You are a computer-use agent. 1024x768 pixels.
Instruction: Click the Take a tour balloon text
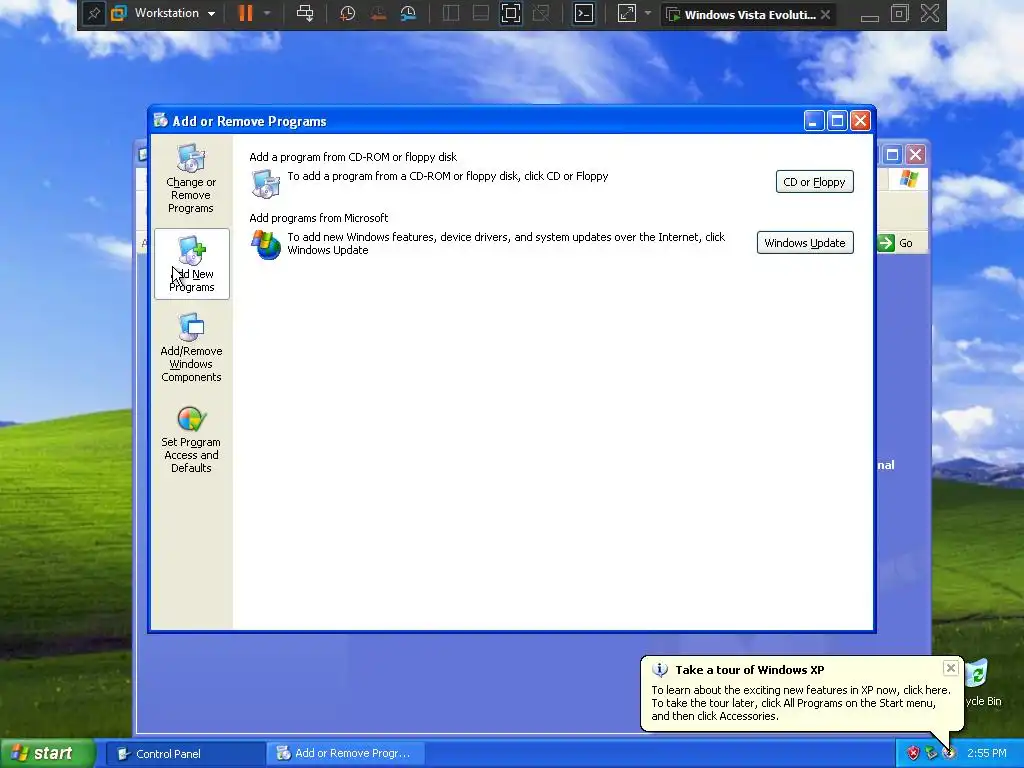pos(750,669)
